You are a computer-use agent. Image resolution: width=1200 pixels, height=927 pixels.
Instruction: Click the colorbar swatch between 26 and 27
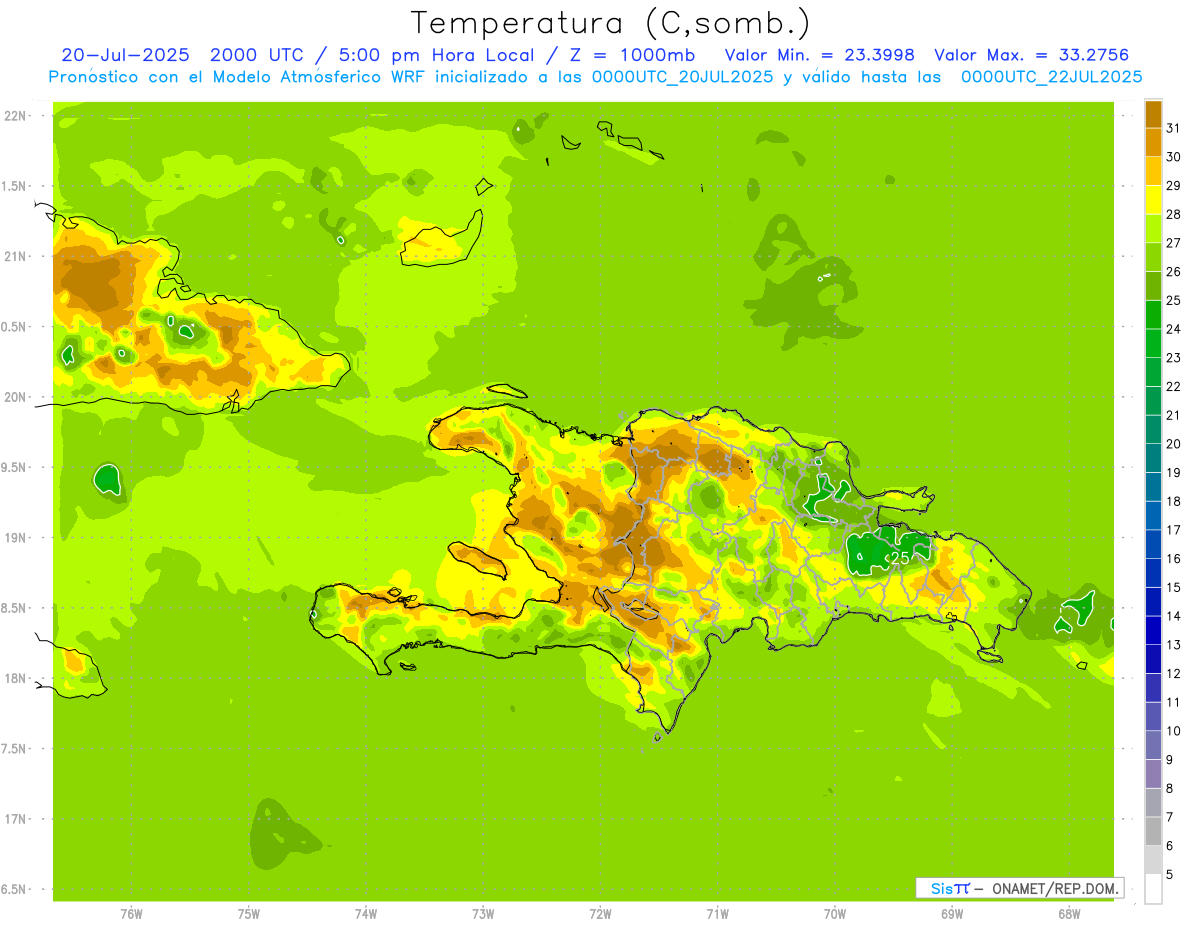click(x=1153, y=257)
